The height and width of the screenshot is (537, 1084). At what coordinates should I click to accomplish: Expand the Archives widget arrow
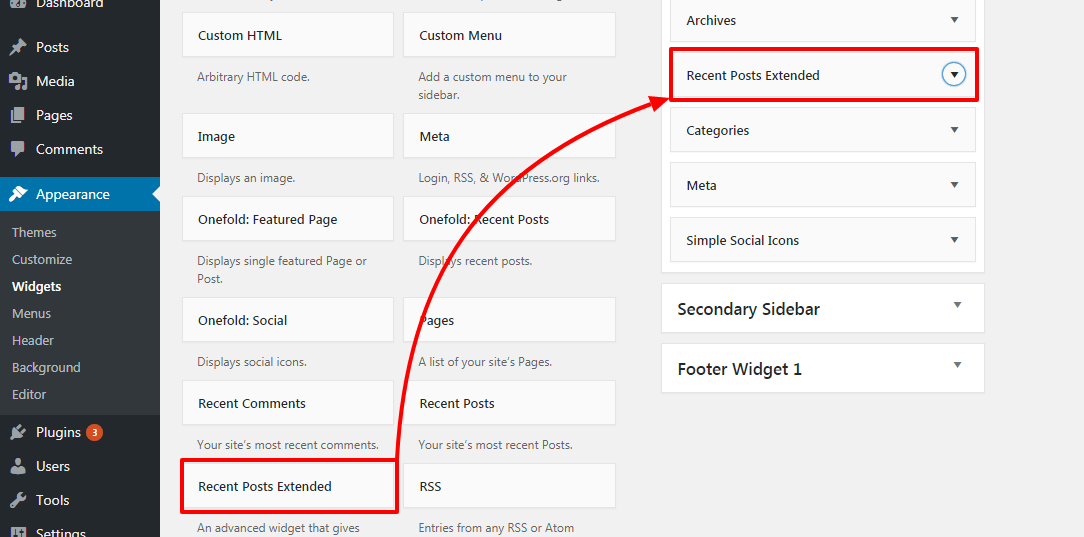pyautogui.click(x=955, y=20)
